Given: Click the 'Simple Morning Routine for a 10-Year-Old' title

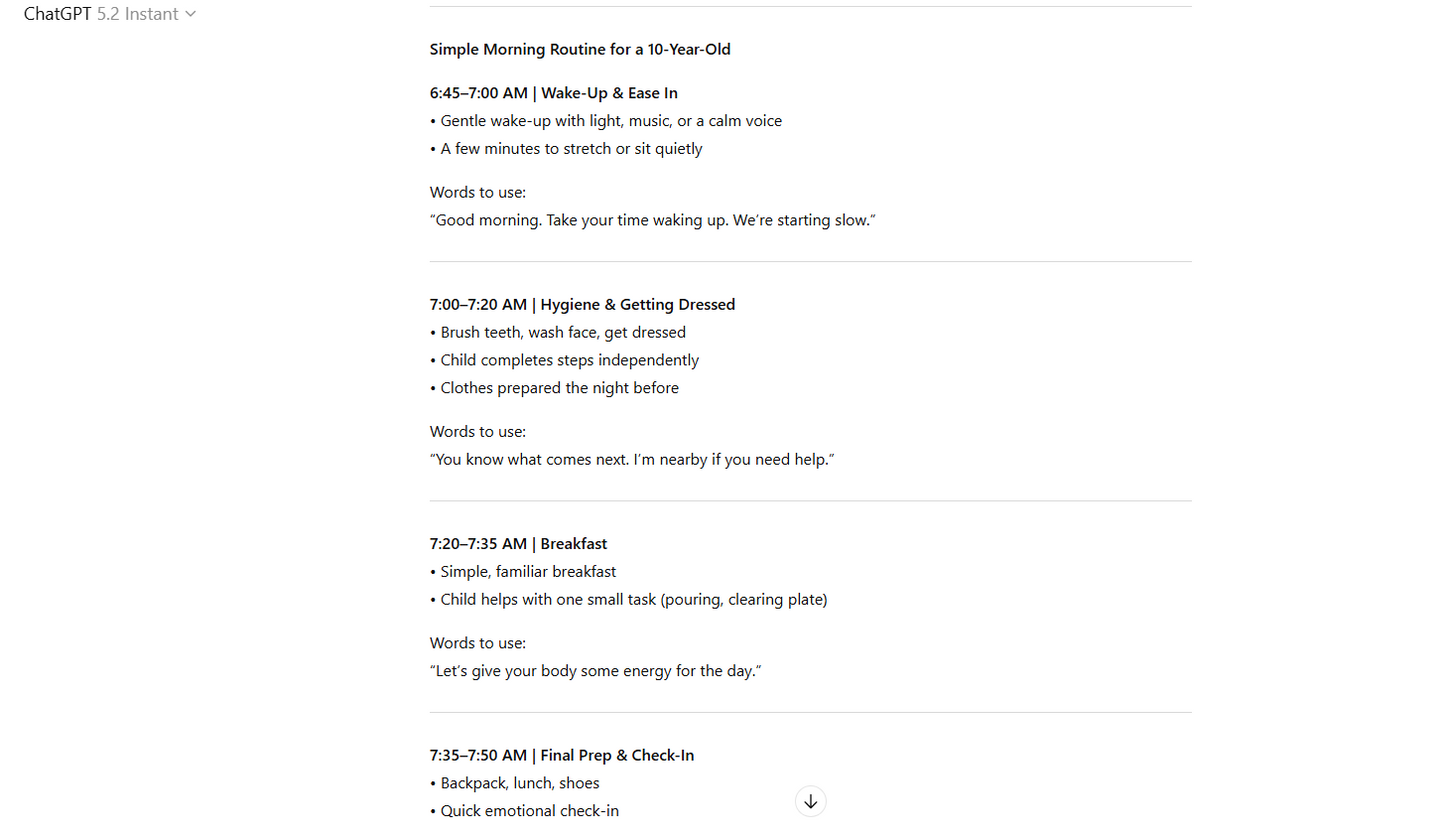Looking at the screenshot, I should 580,49.
